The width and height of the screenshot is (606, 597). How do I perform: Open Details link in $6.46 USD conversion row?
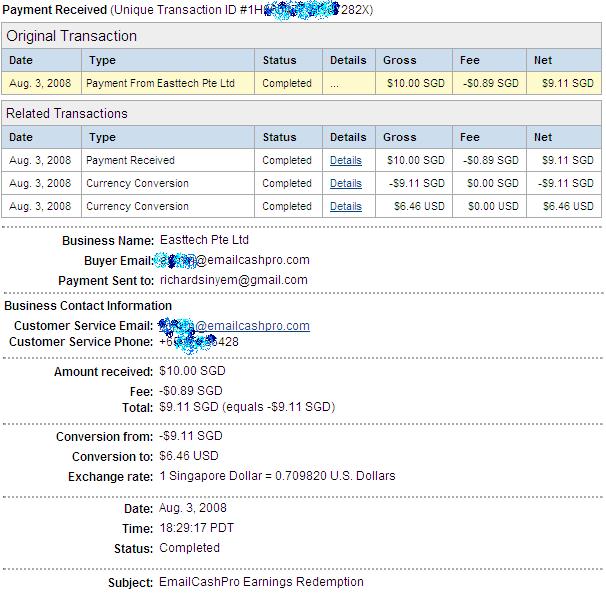(346, 206)
